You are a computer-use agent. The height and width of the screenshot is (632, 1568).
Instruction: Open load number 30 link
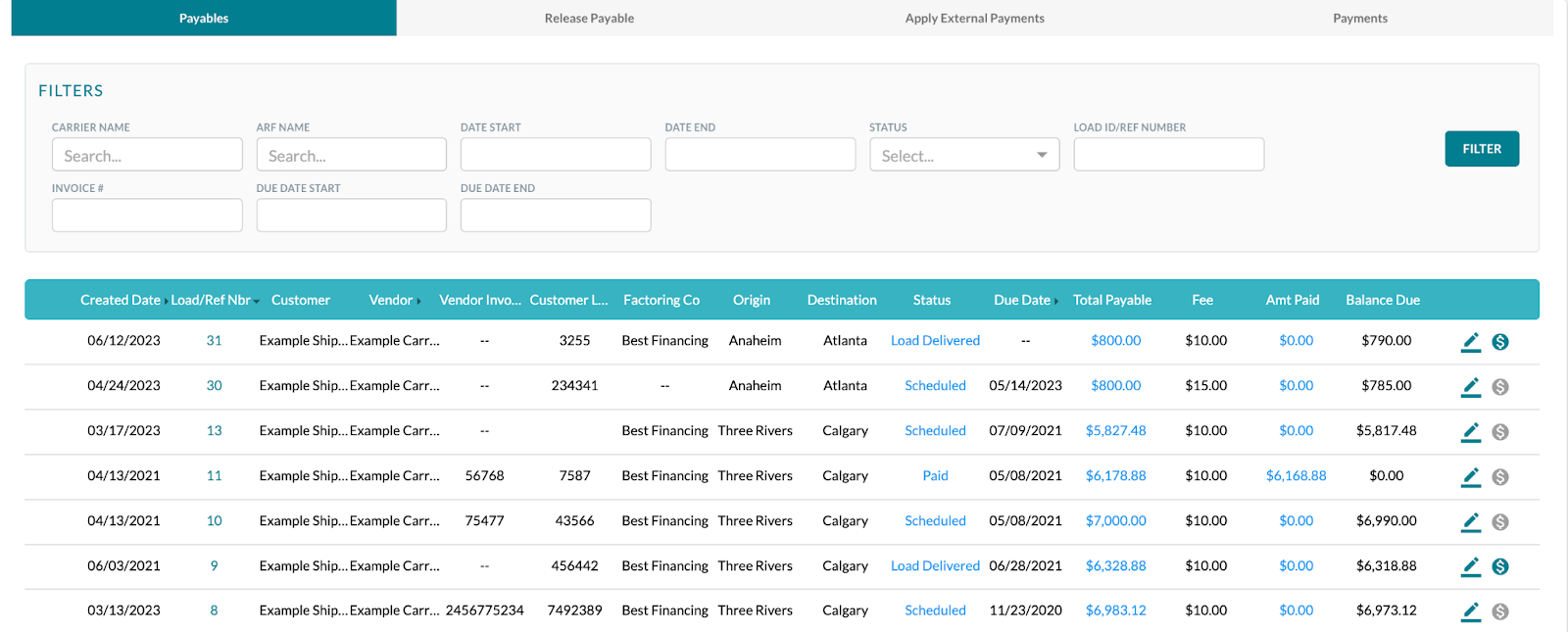[x=214, y=386]
